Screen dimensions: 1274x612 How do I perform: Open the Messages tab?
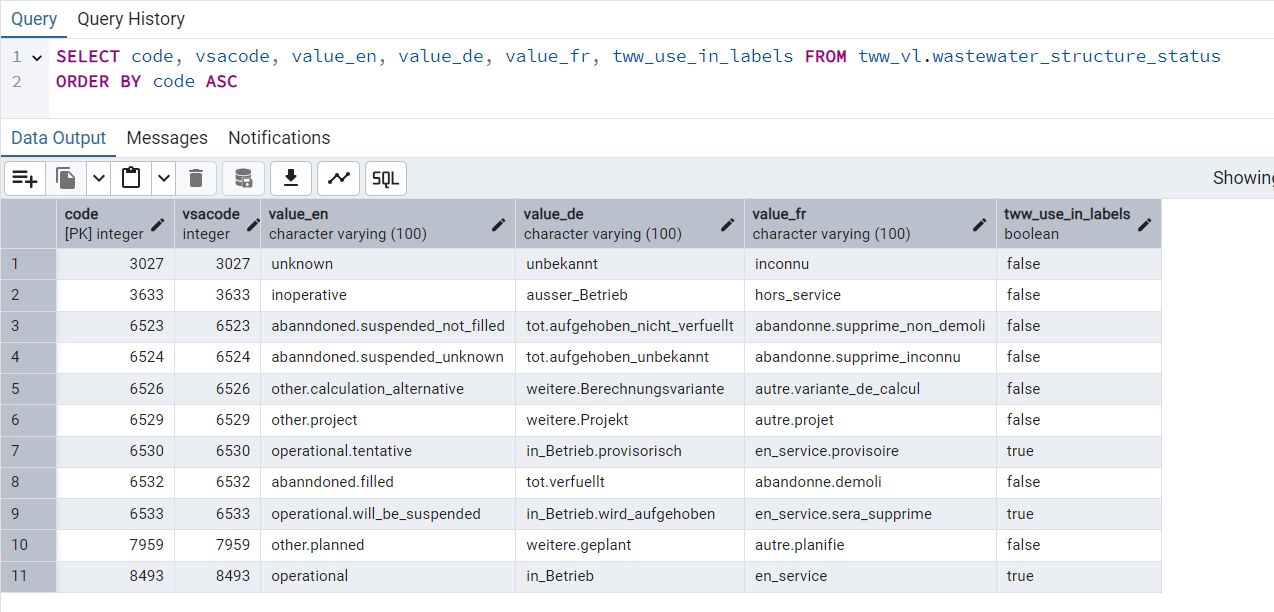pyautogui.click(x=167, y=138)
